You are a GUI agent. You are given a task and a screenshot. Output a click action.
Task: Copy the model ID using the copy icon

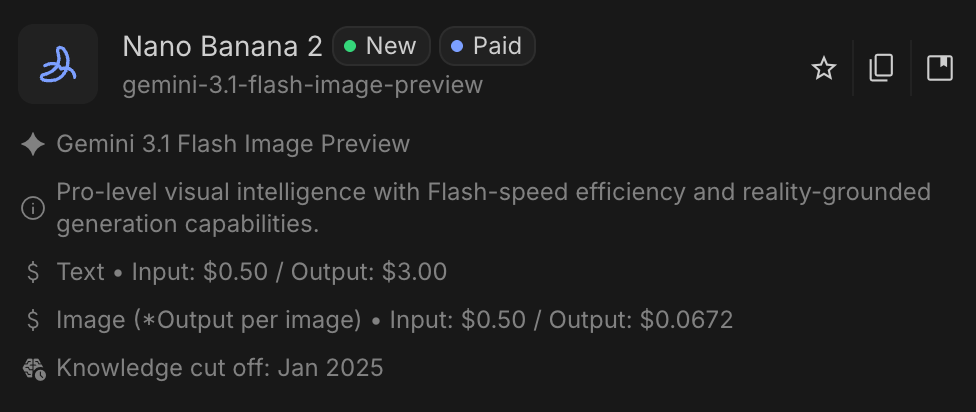pyautogui.click(x=881, y=68)
